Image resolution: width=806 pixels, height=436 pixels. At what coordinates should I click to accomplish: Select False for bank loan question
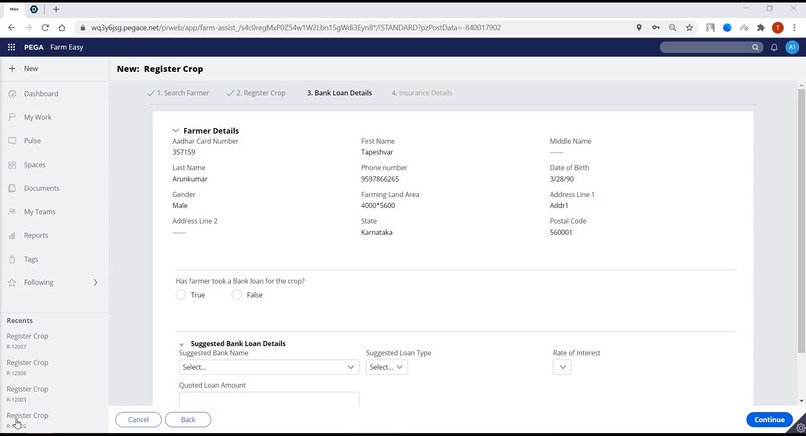(236, 295)
